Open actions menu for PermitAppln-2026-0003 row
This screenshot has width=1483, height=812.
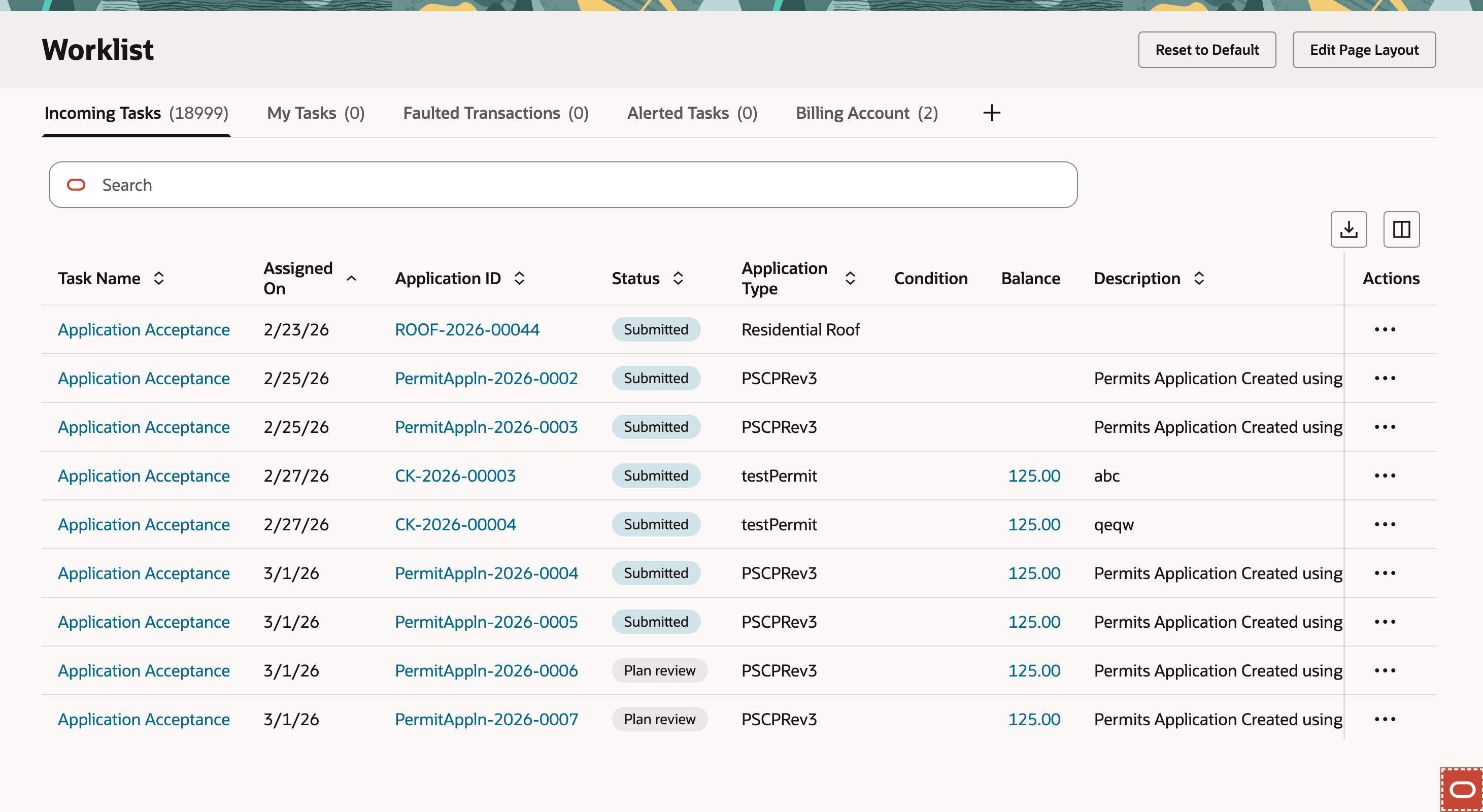(1385, 427)
